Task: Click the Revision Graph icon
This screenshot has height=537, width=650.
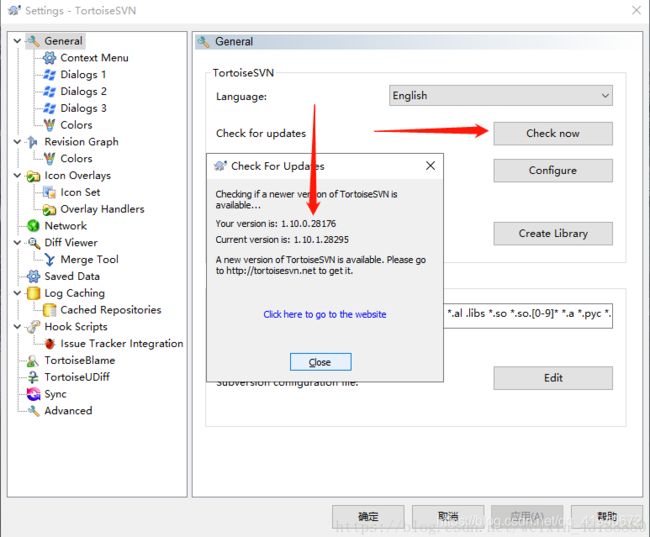Action: coord(33,142)
